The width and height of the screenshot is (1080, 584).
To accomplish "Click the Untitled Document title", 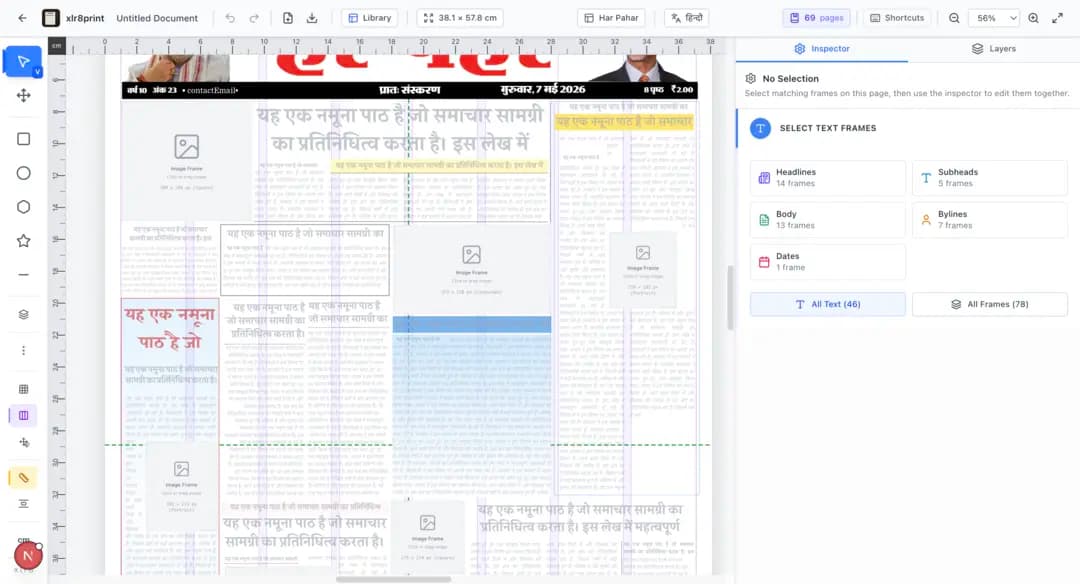I will (x=157, y=18).
